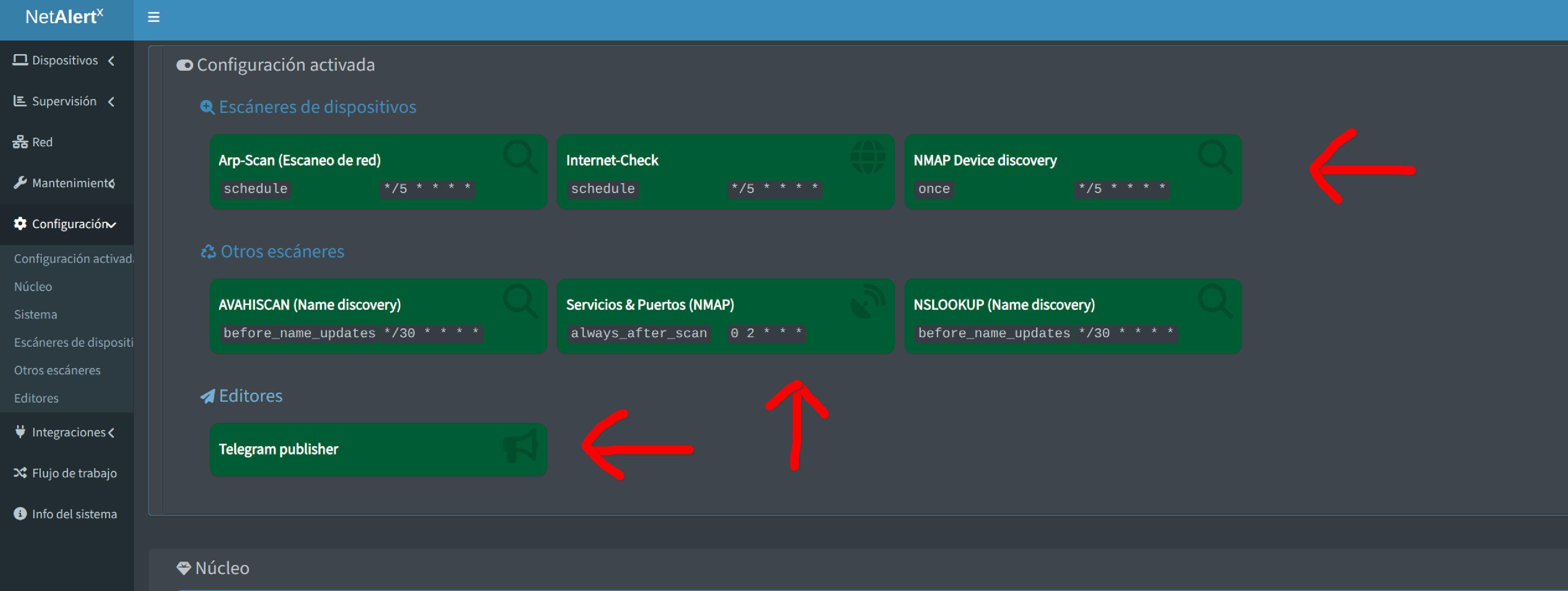This screenshot has width=1568, height=591.
Task: Click the magnifier icon on NMAP Device discovery card
Action: pos(1215,156)
